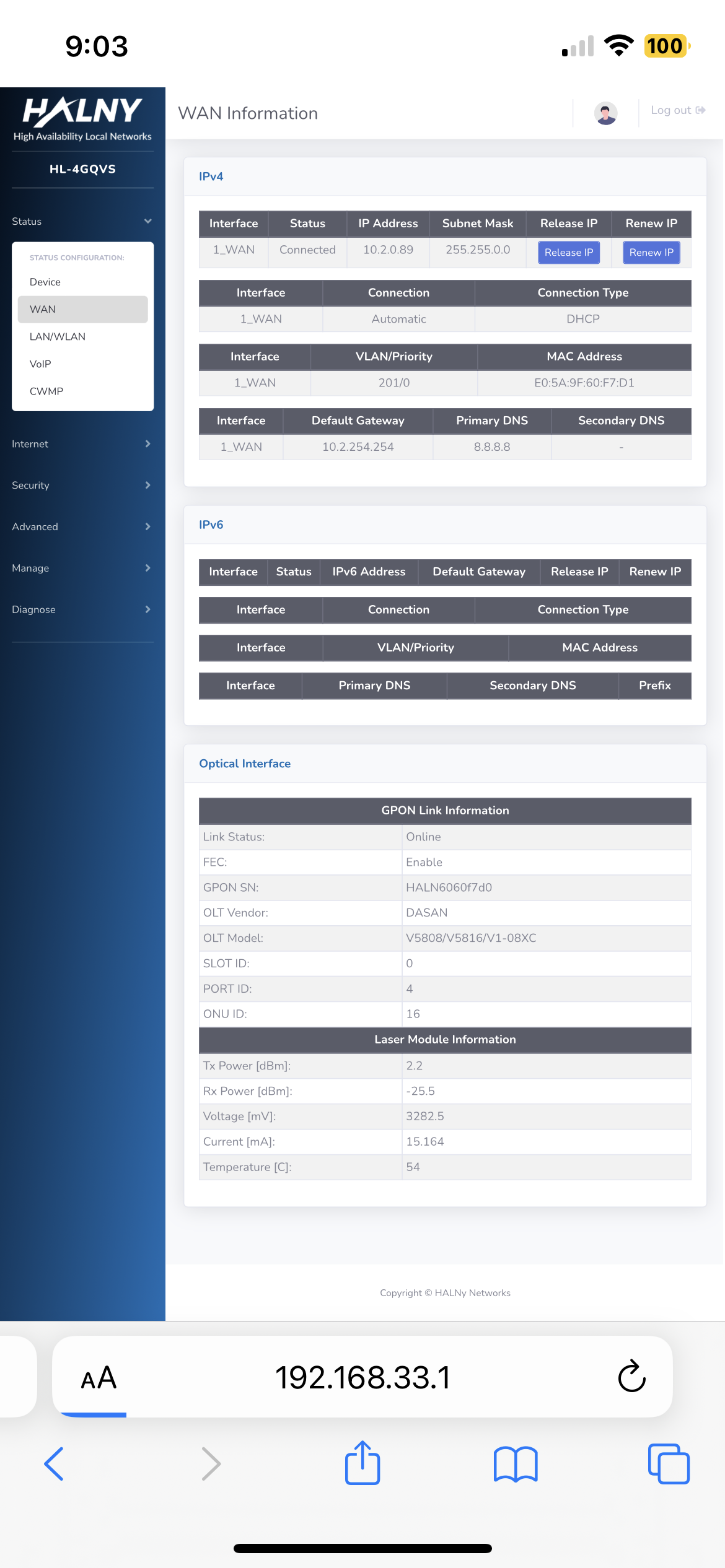The width and height of the screenshot is (725, 1568).
Task: Open the Safari tabs overview icon
Action: 668,1464
